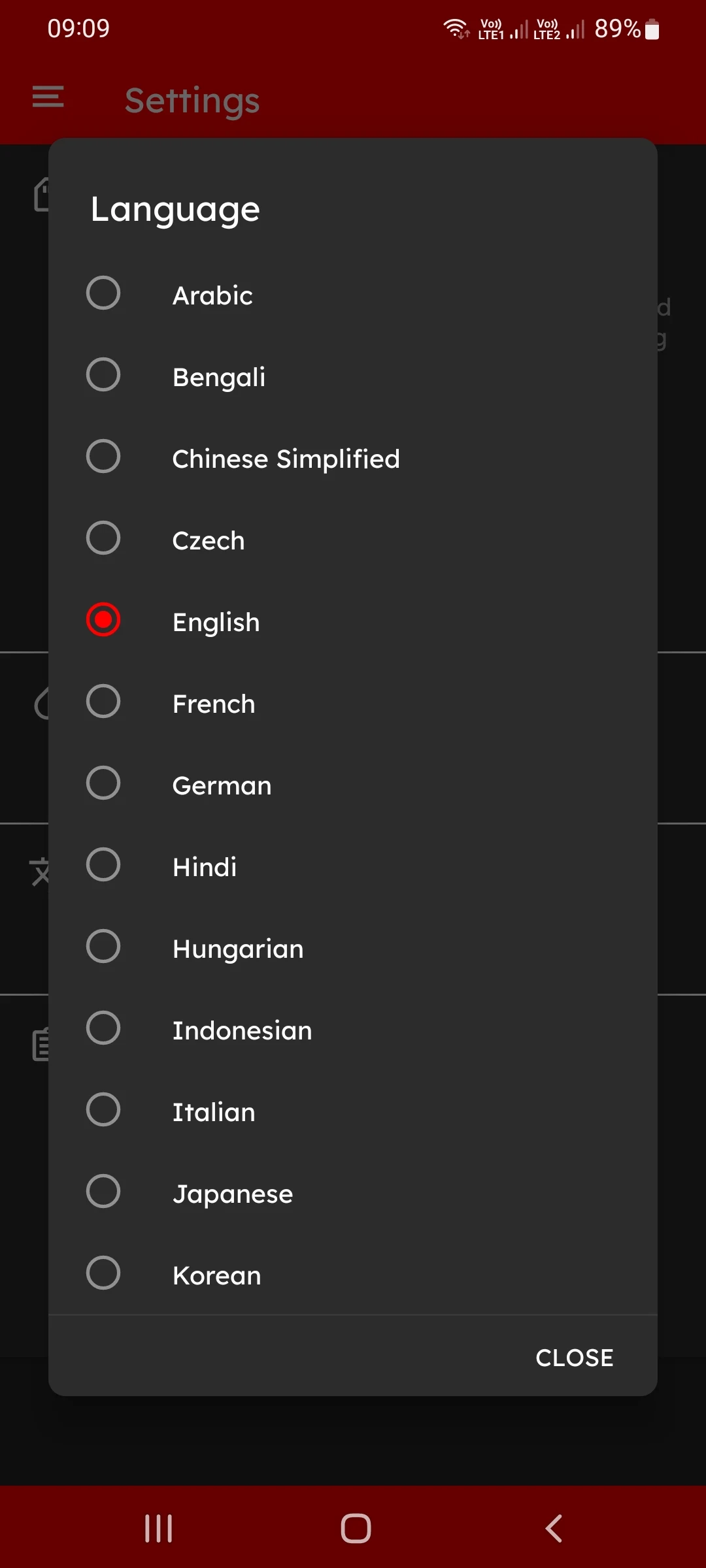This screenshot has height=1568, width=706.
Task: Select Hindi from the language list
Action: tap(353, 866)
